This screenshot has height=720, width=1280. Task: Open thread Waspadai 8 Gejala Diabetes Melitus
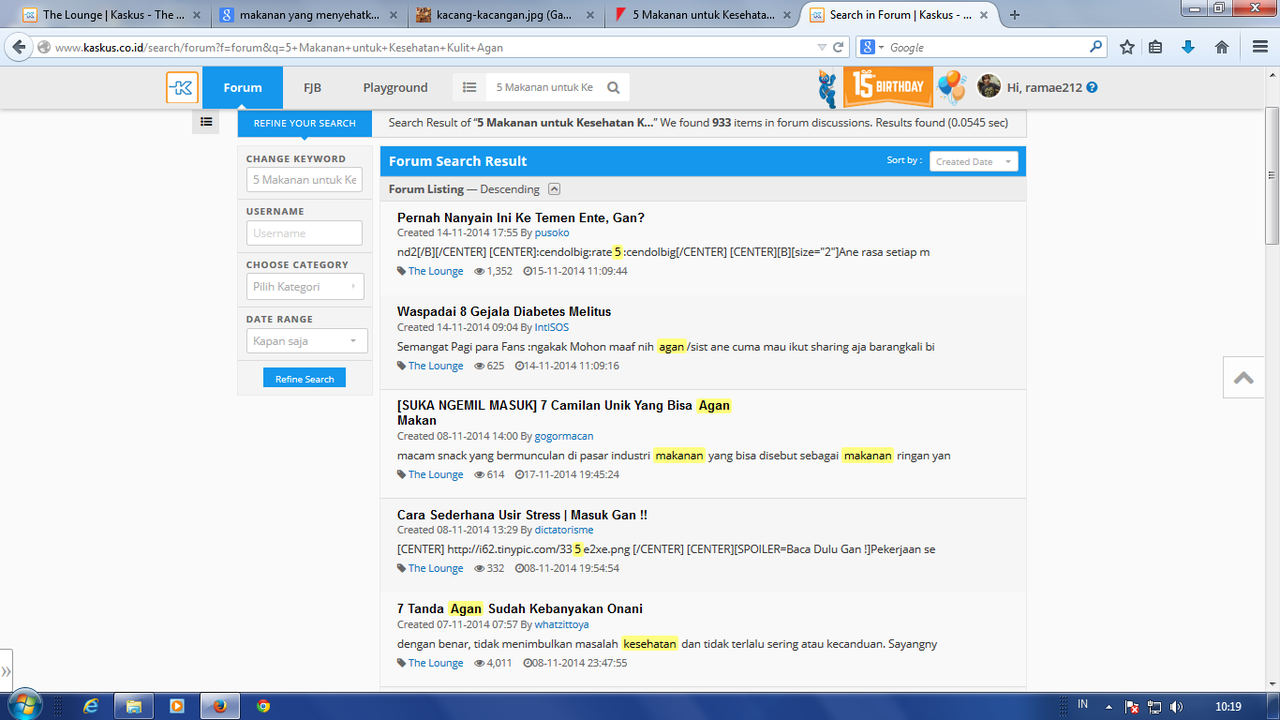504,312
